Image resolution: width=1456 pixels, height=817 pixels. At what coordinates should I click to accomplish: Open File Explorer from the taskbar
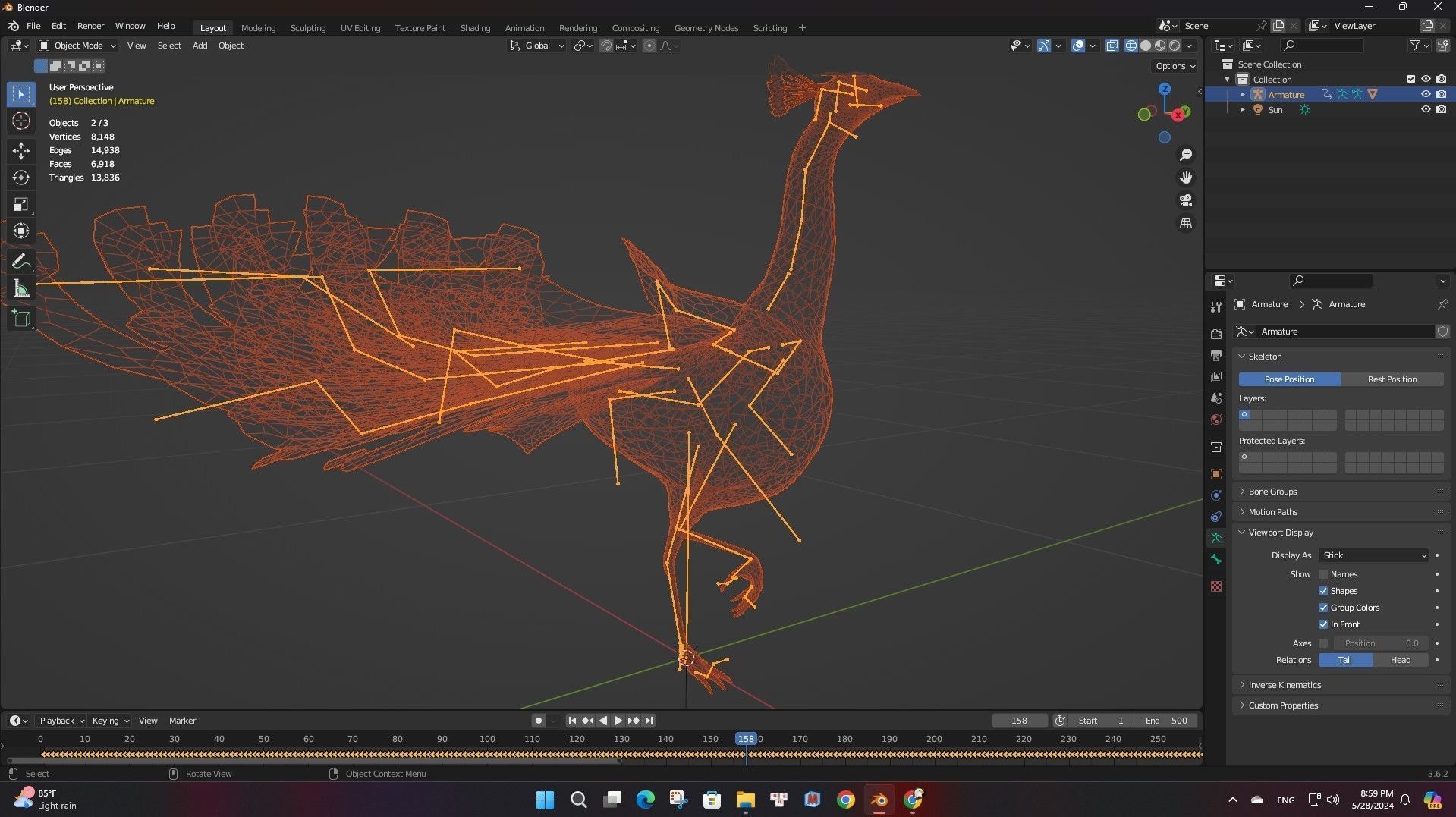click(x=745, y=800)
